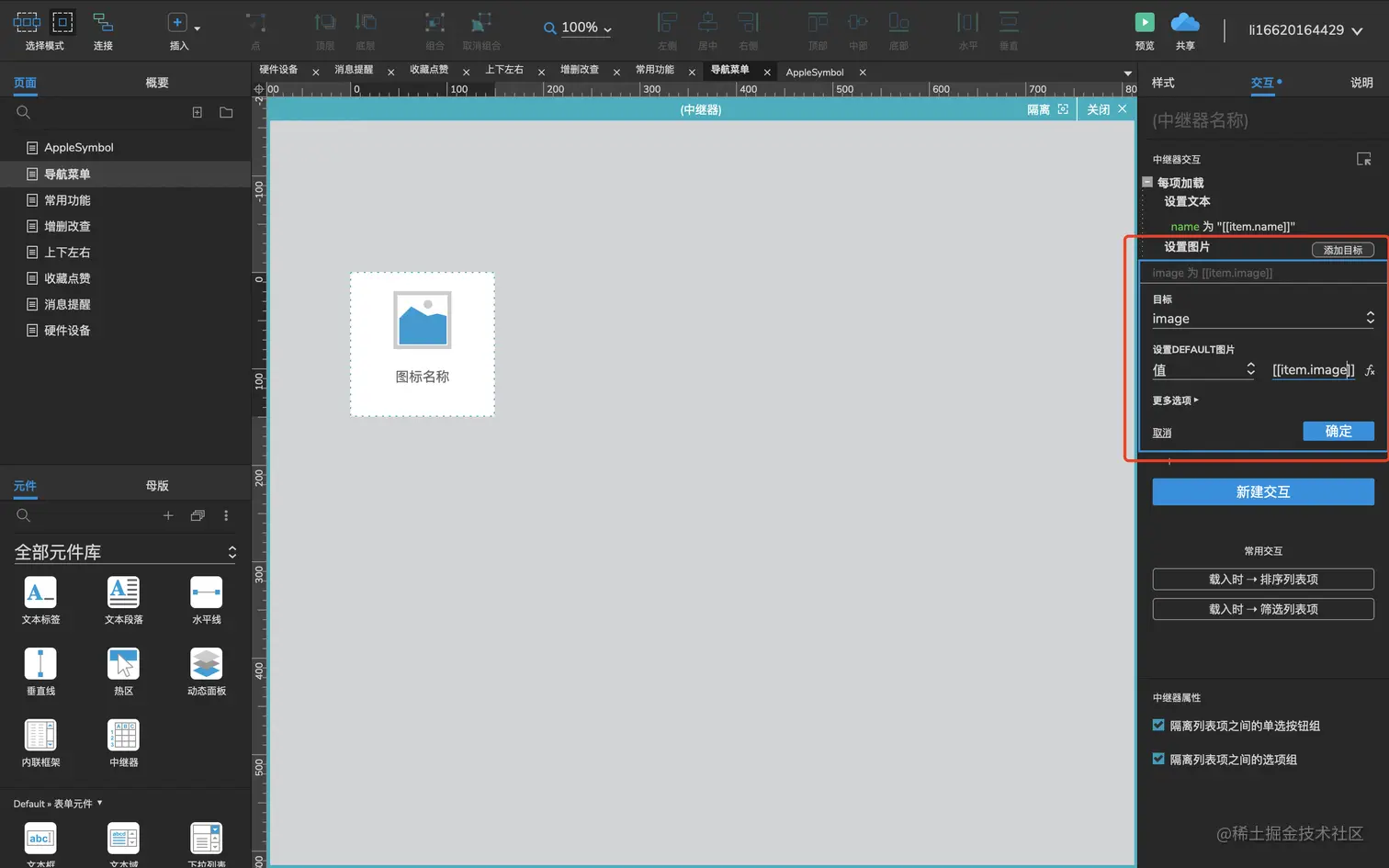Open the AppleSymbol canvas tab
This screenshot has height=868, width=1389.
coord(815,72)
